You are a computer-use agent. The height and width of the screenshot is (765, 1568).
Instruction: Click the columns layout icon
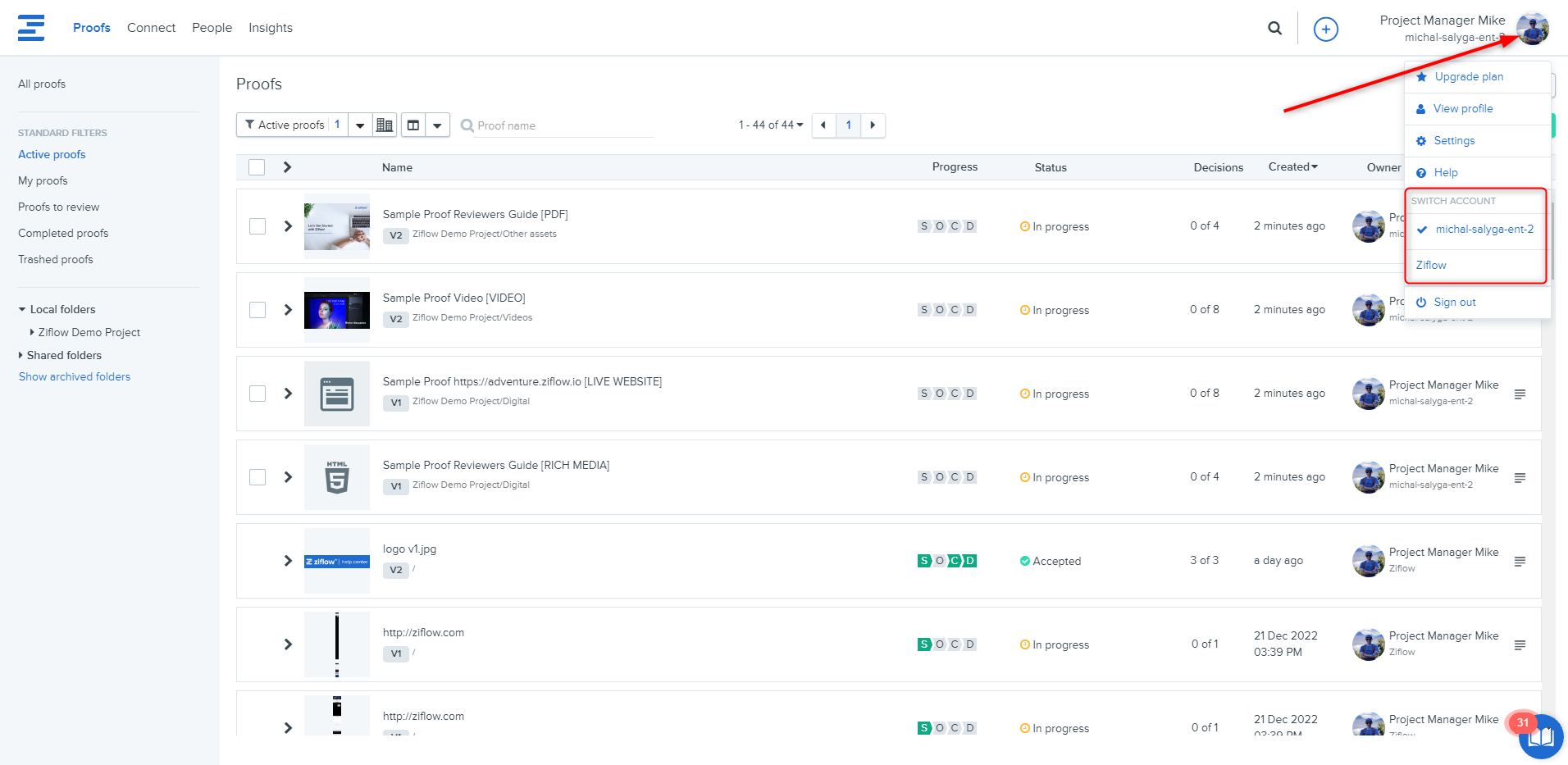(413, 125)
